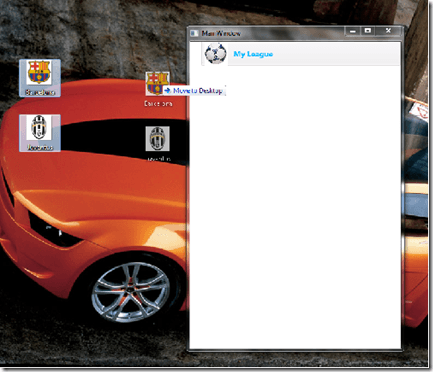Click the Main Window title text
The height and width of the screenshot is (372, 433).
click(221, 33)
